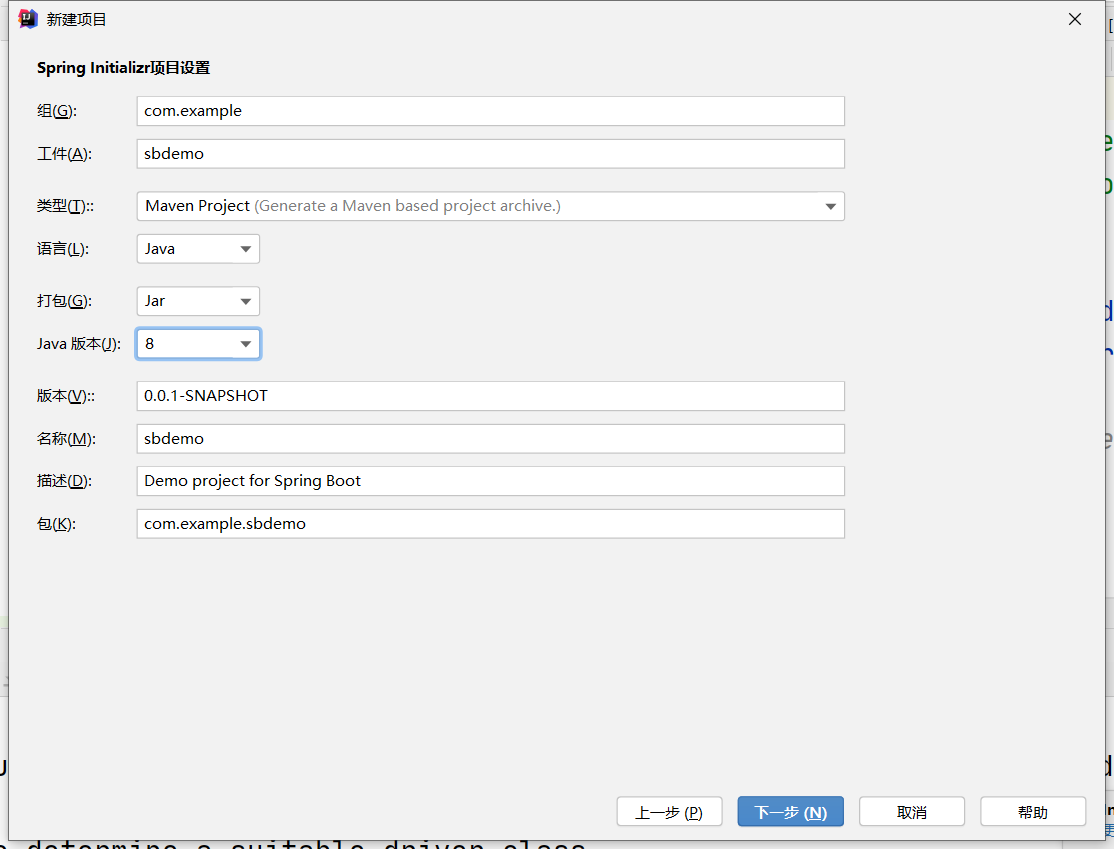This screenshot has height=849, width=1114.
Task: Select the name field sbdemo
Action: (x=490, y=439)
